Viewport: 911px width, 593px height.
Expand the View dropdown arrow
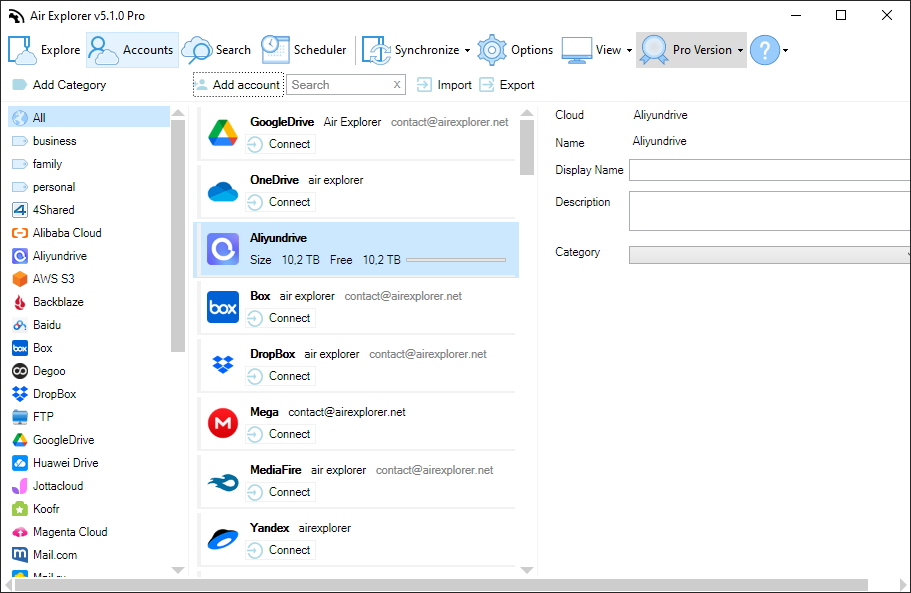tap(629, 51)
